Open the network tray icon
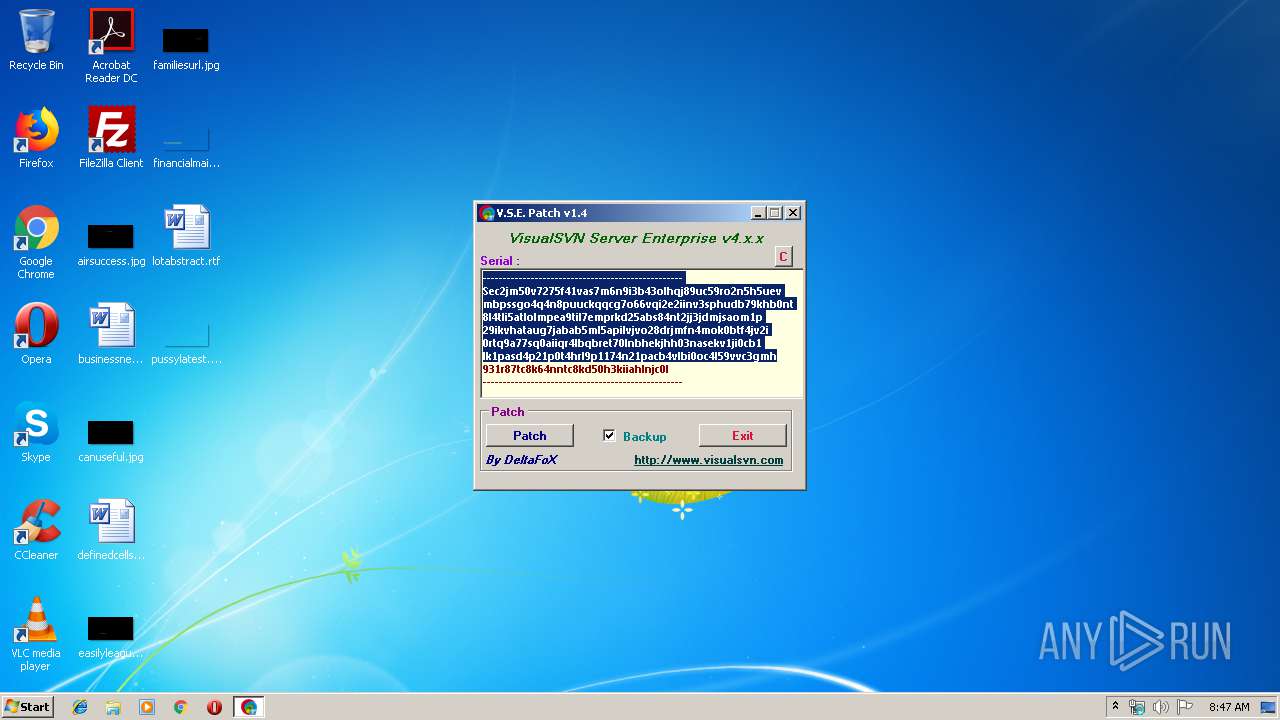 point(1137,707)
